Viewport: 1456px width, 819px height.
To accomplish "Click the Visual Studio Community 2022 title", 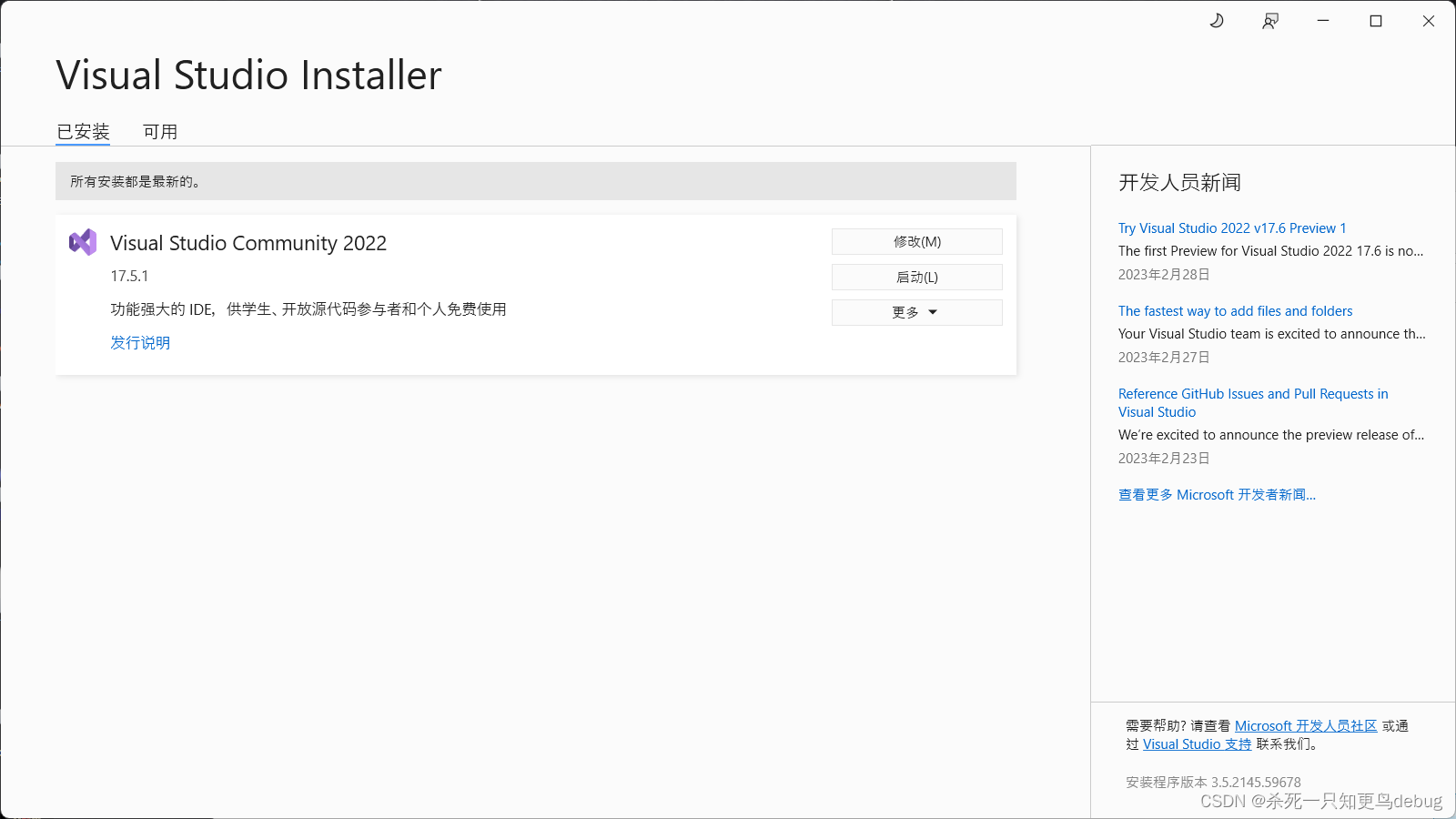I will tap(248, 243).
